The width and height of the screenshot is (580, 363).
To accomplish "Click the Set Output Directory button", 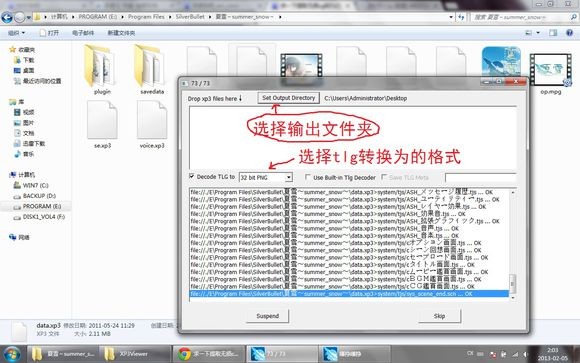I will [x=289, y=98].
